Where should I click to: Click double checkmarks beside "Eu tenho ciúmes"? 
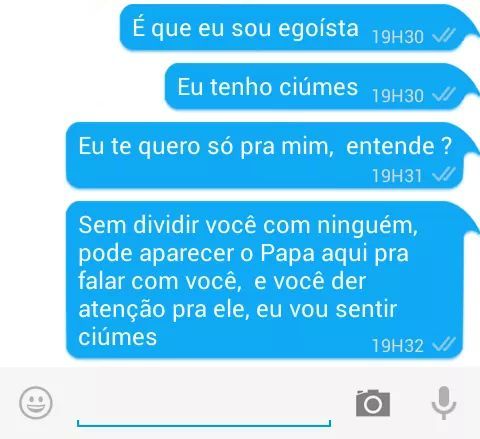click(444, 95)
